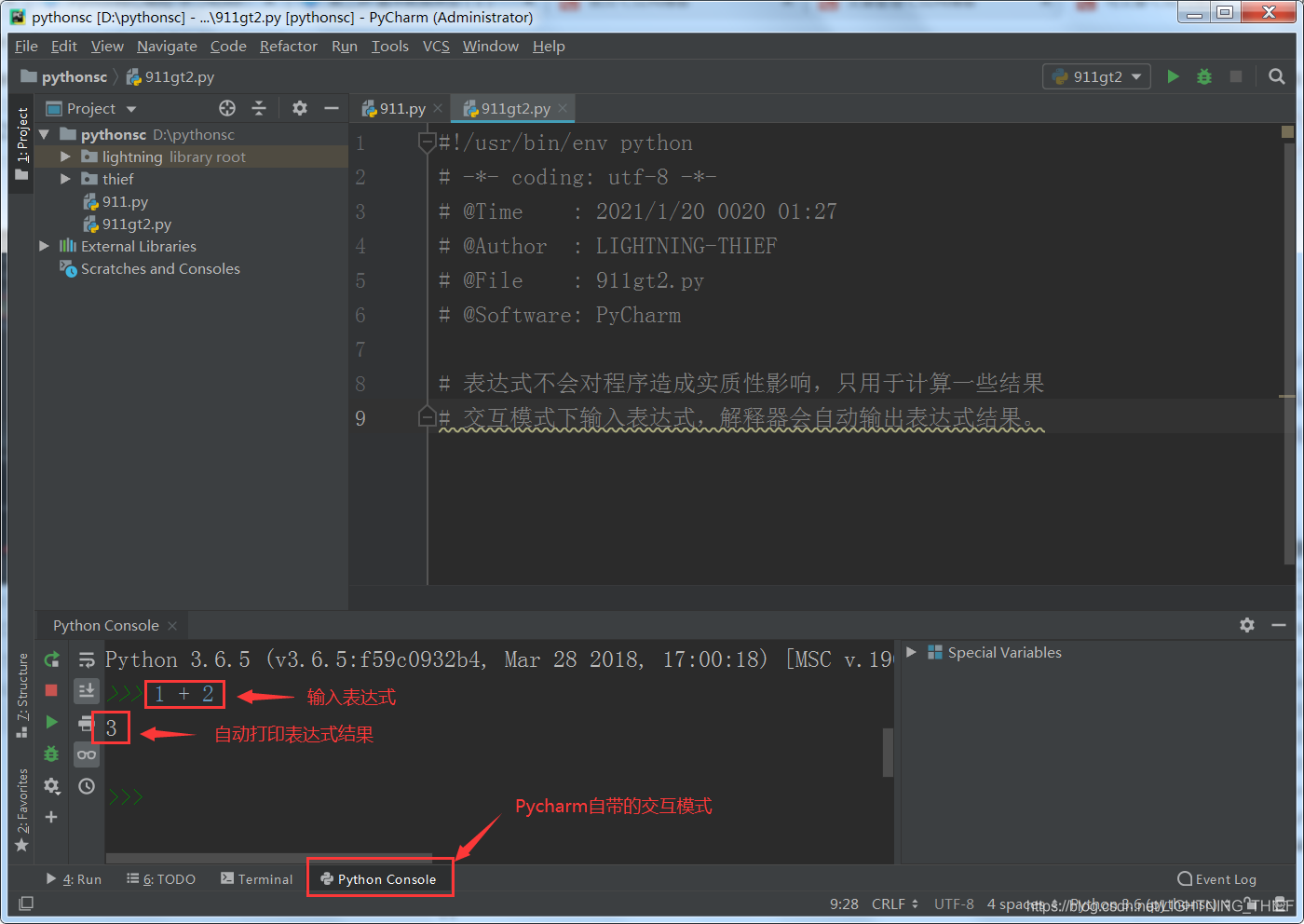This screenshot has height=924, width=1304.
Task: Close the 911gt2.py editor tab
Action: [563, 108]
